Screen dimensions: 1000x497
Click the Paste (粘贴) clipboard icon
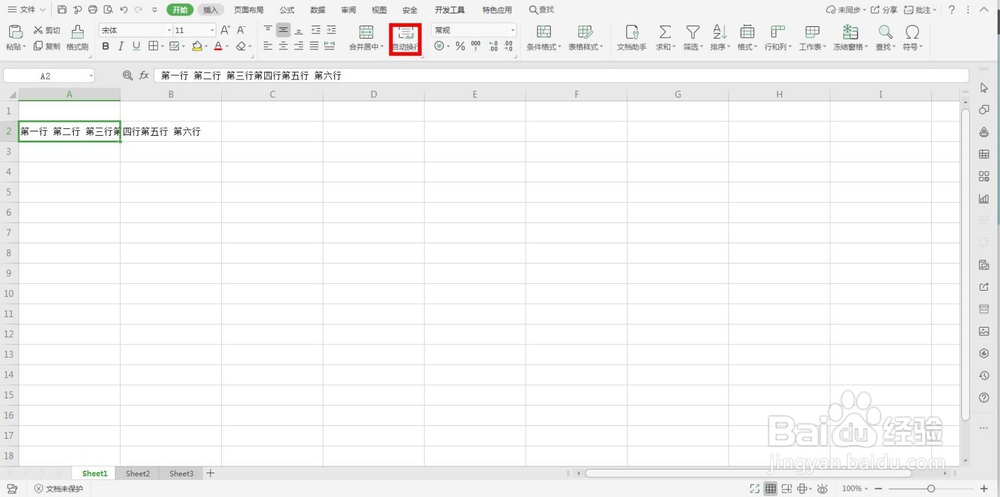click(x=15, y=32)
